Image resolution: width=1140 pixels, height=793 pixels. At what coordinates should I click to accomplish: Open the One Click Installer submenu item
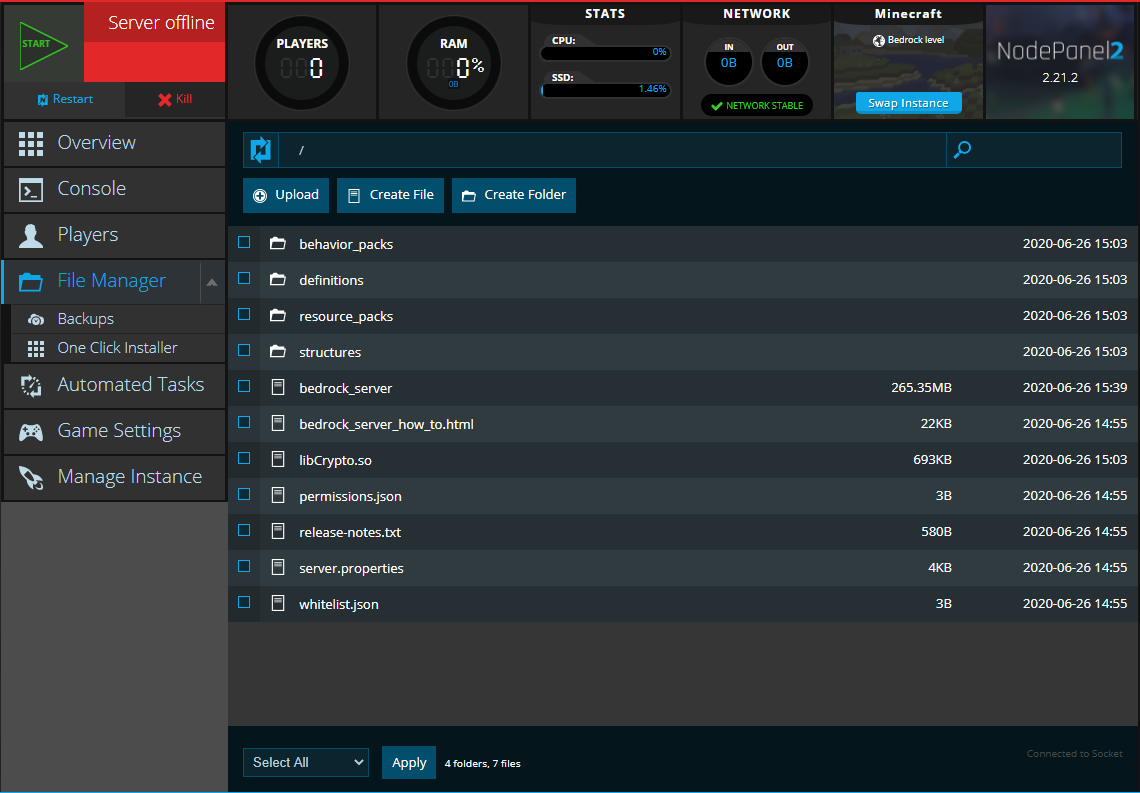click(117, 348)
